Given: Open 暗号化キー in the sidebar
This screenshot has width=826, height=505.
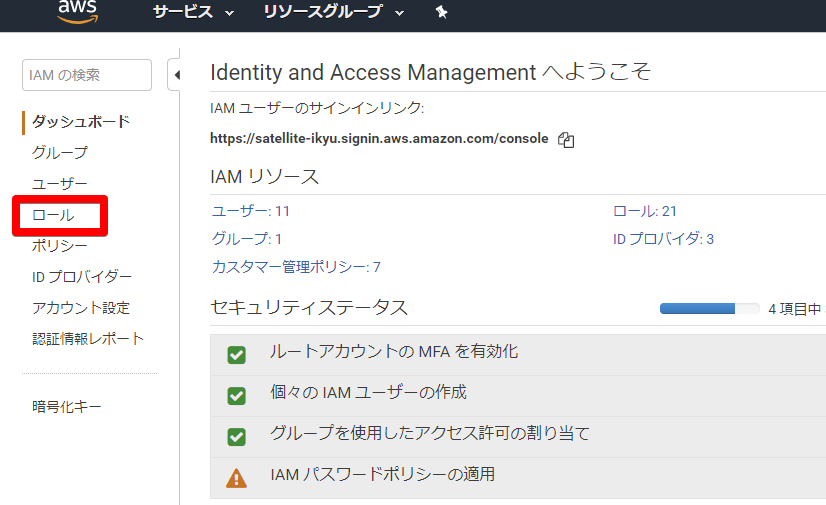Looking at the screenshot, I should [x=66, y=407].
